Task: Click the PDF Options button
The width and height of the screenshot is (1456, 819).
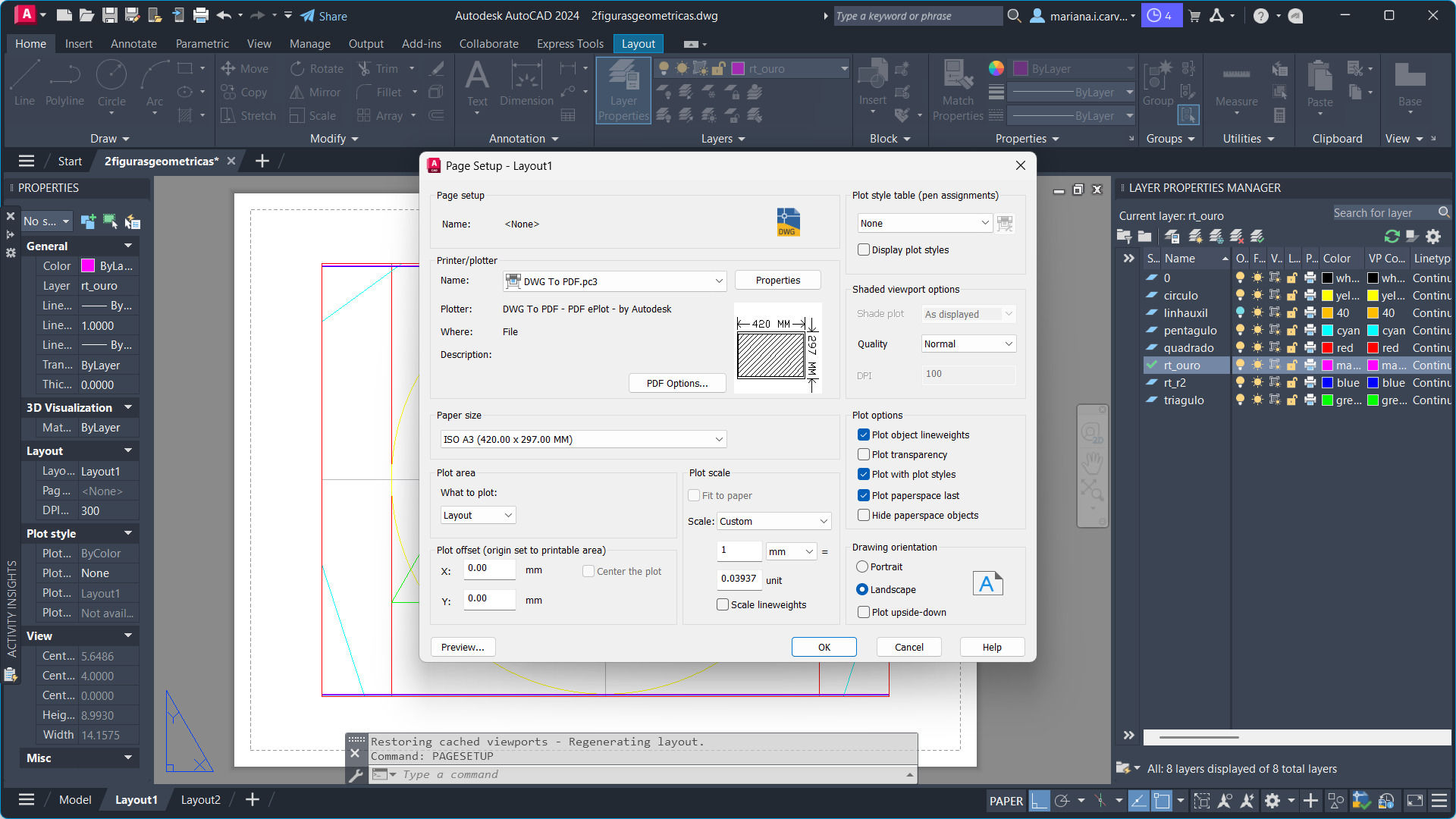Action: (676, 384)
